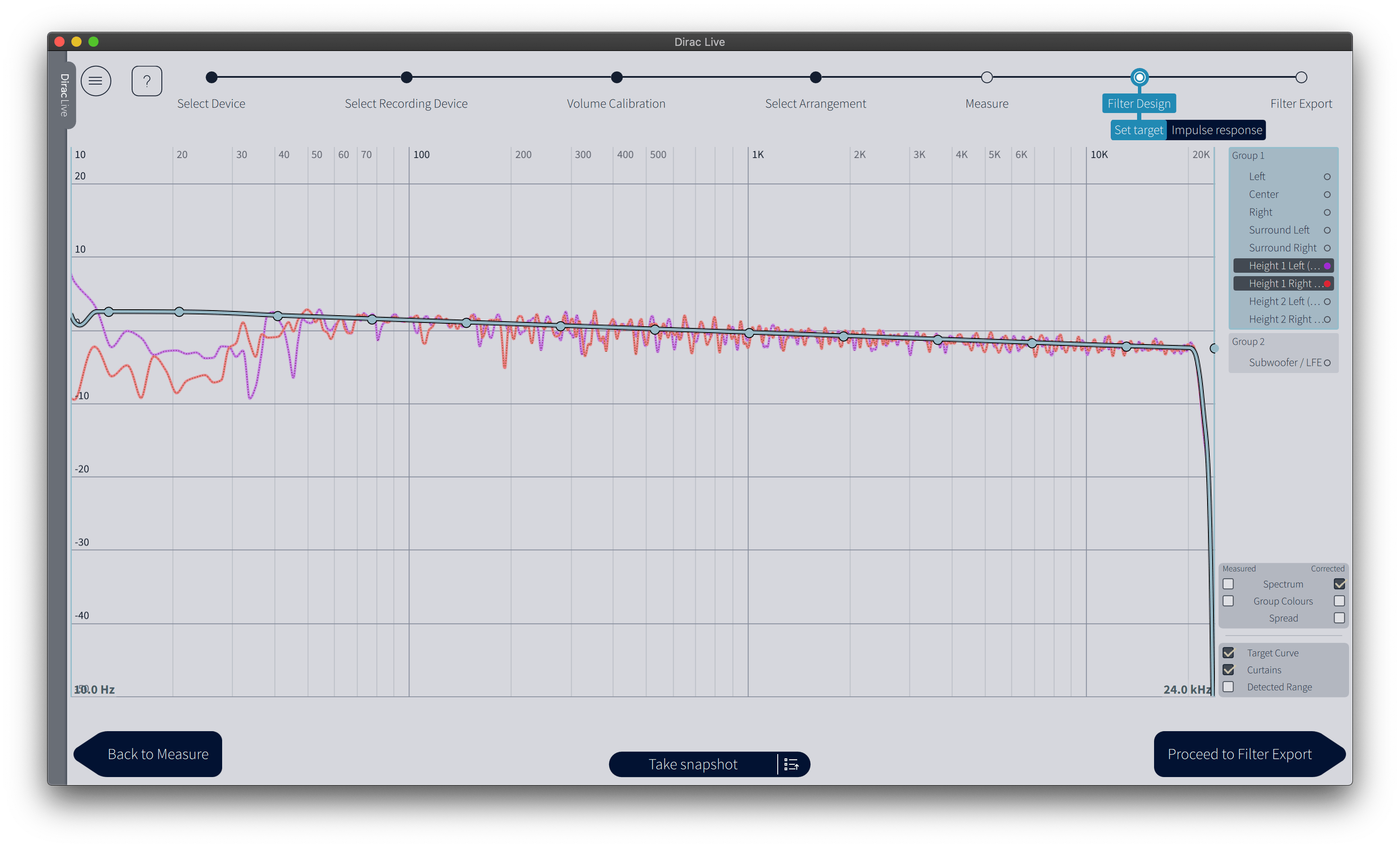Go to the Measure step label

pos(987,103)
